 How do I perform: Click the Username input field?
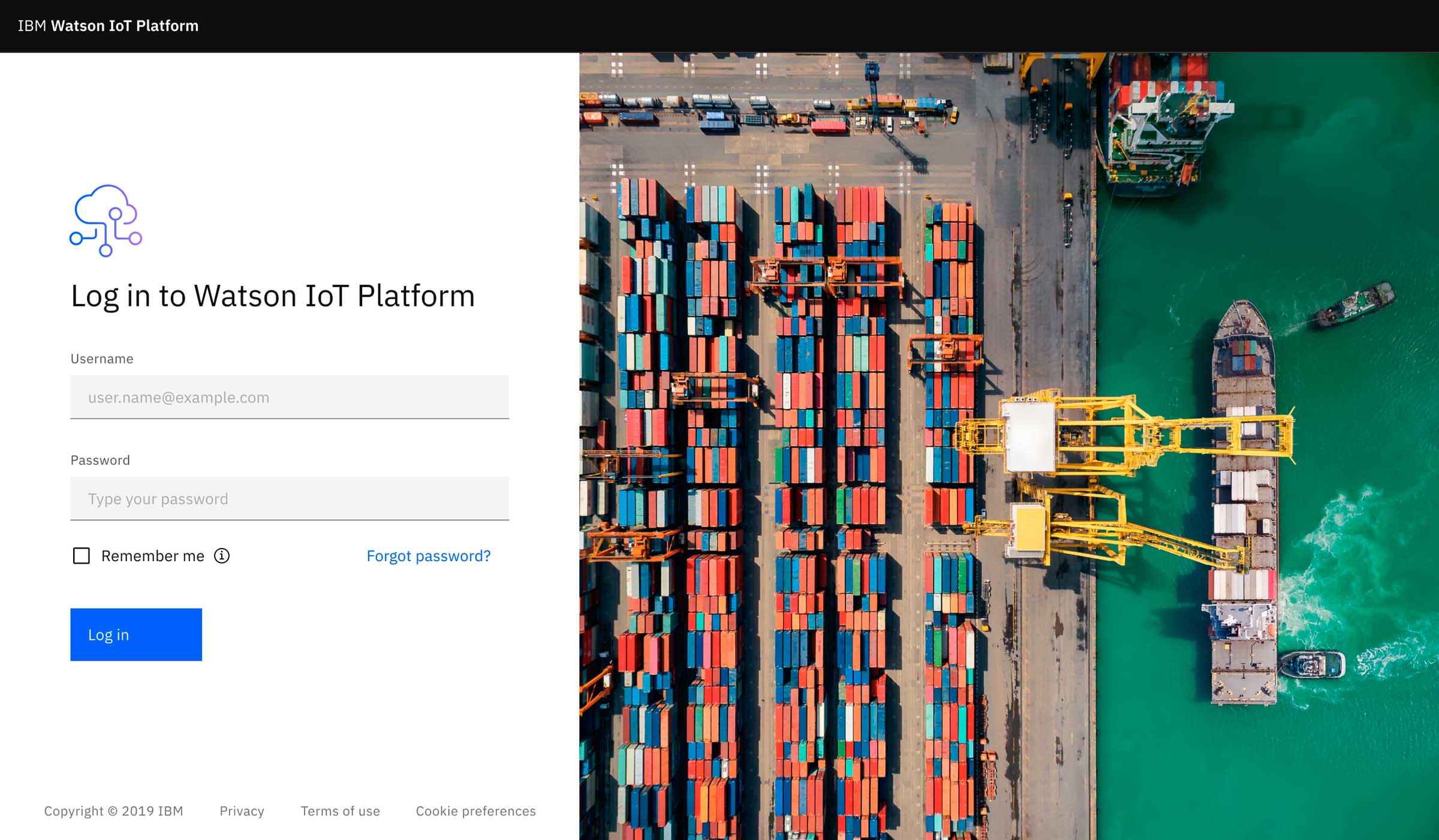click(290, 397)
